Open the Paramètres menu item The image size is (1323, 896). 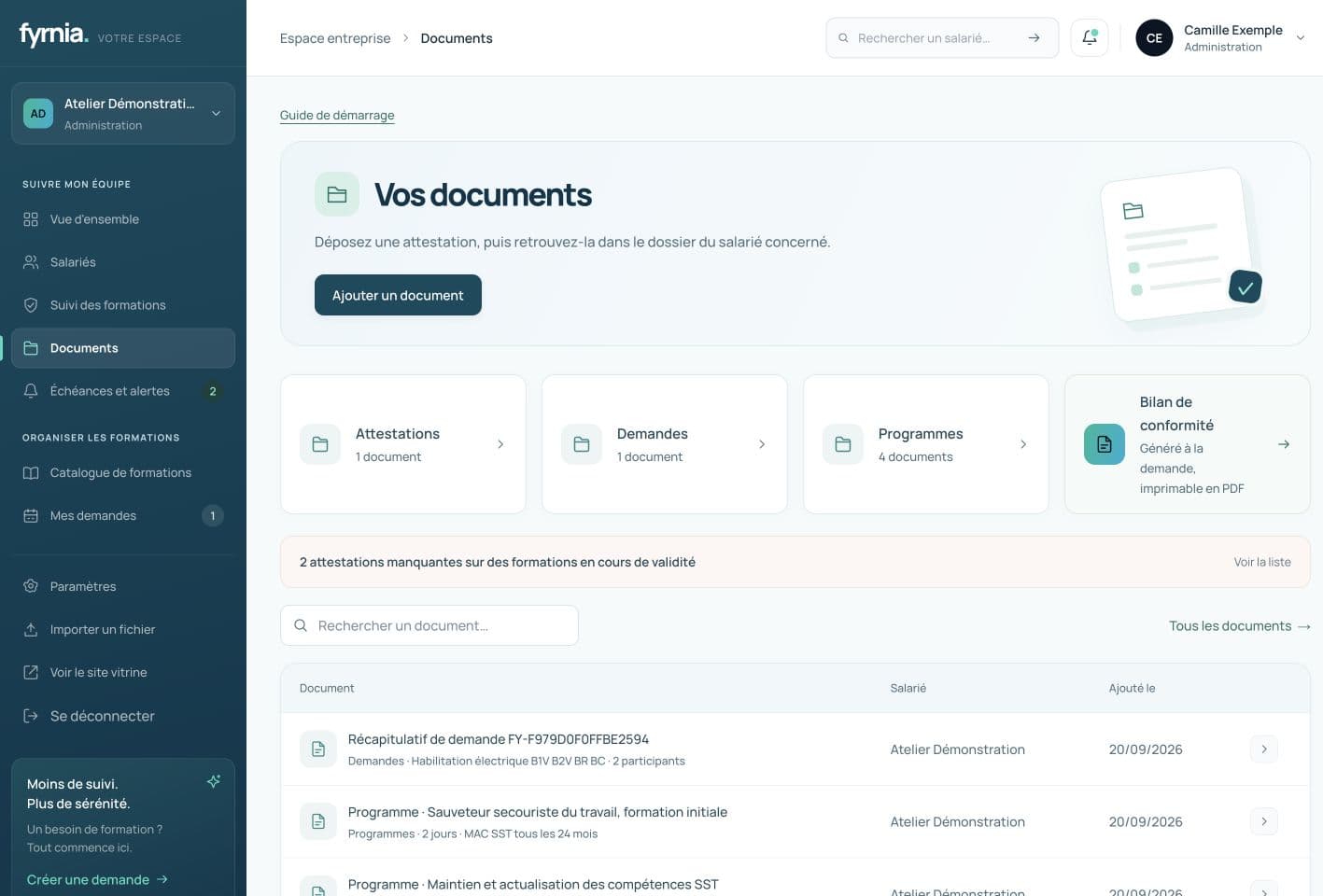123,587
